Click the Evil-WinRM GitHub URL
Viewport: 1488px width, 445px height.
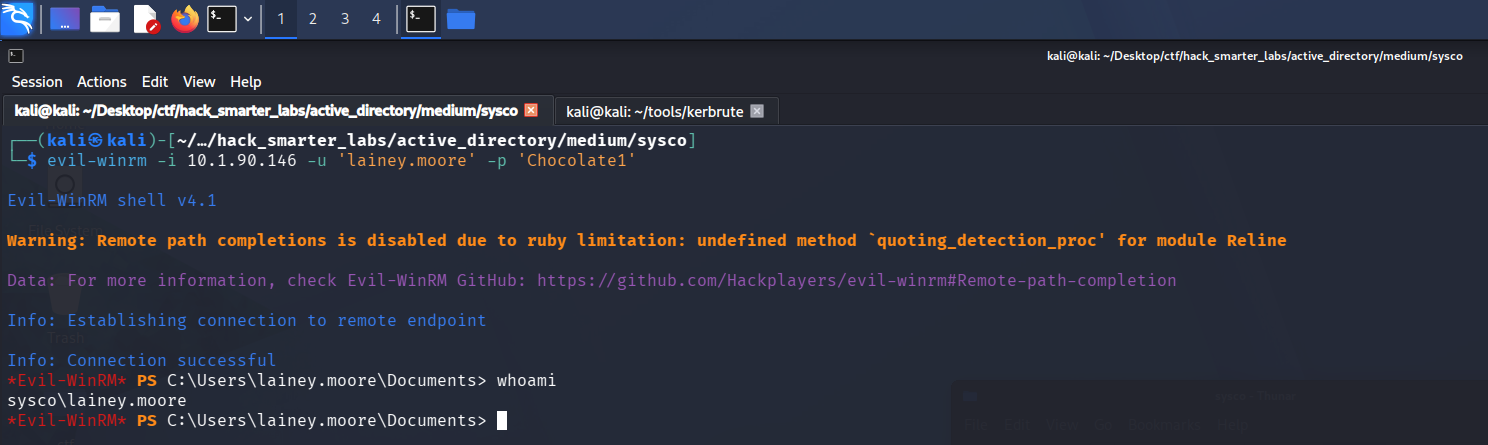pos(857,280)
